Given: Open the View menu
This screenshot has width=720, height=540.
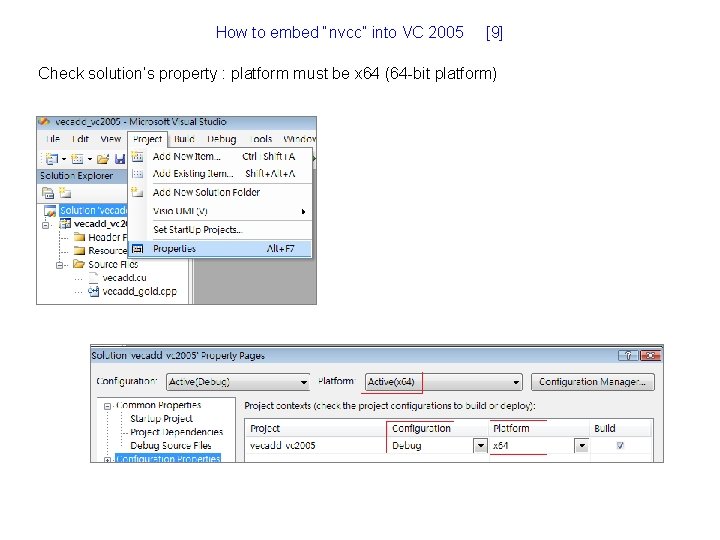Looking at the screenshot, I should [x=111, y=139].
